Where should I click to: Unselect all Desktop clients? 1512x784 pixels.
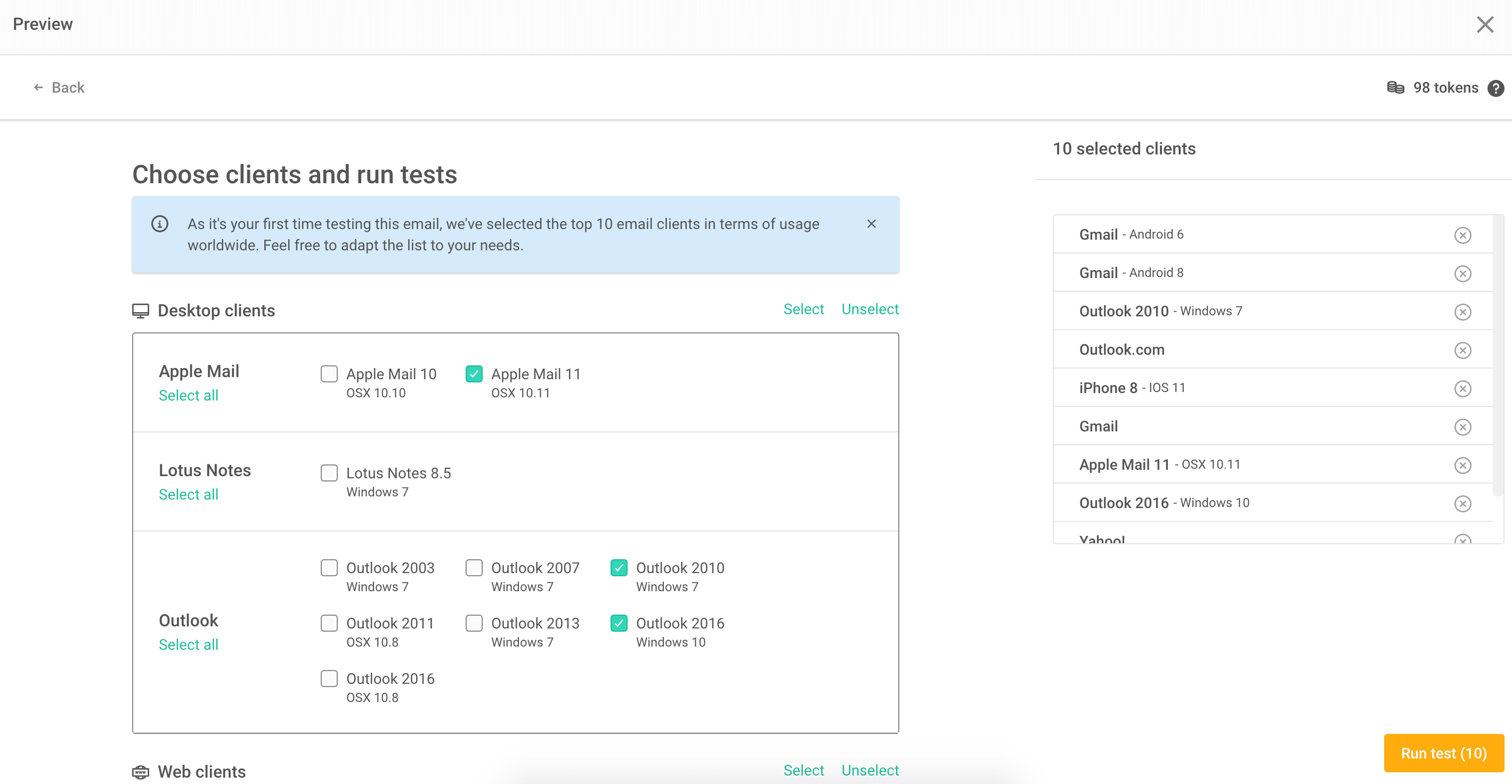(x=869, y=309)
